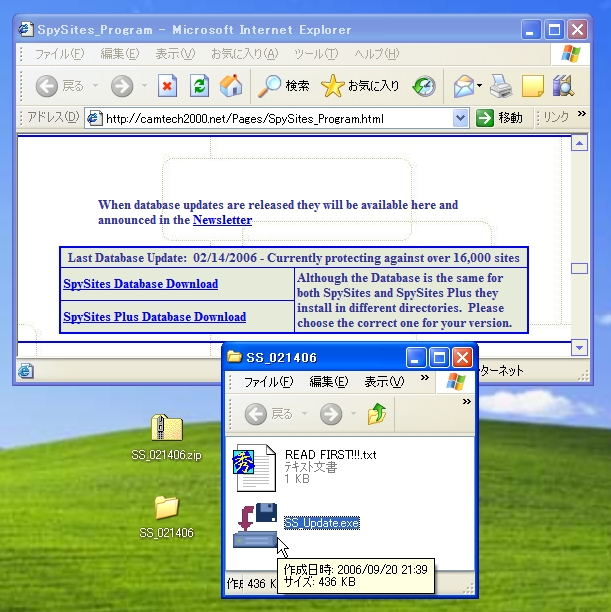Go up one folder in SS_021406 window
The height and width of the screenshot is (612, 611).
click(x=377, y=414)
